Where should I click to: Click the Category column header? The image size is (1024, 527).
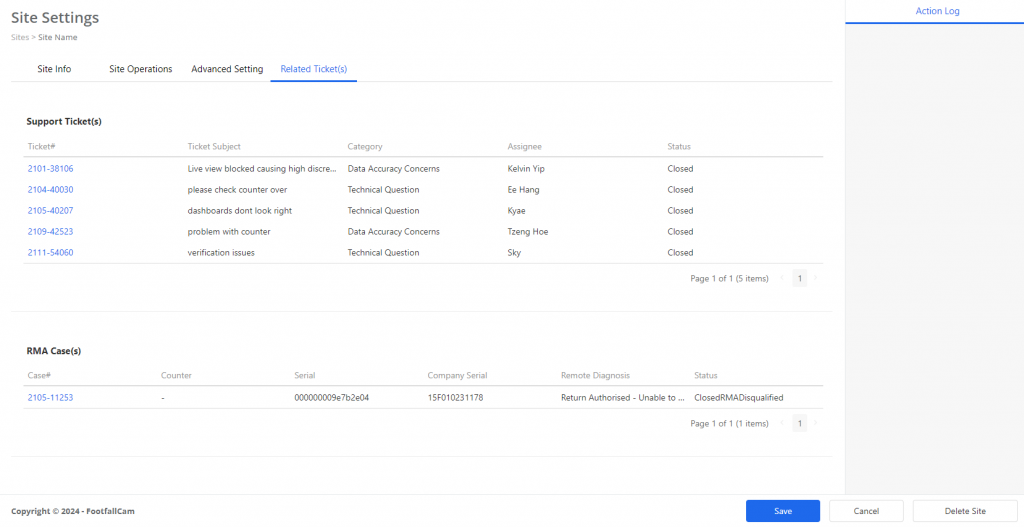(365, 146)
